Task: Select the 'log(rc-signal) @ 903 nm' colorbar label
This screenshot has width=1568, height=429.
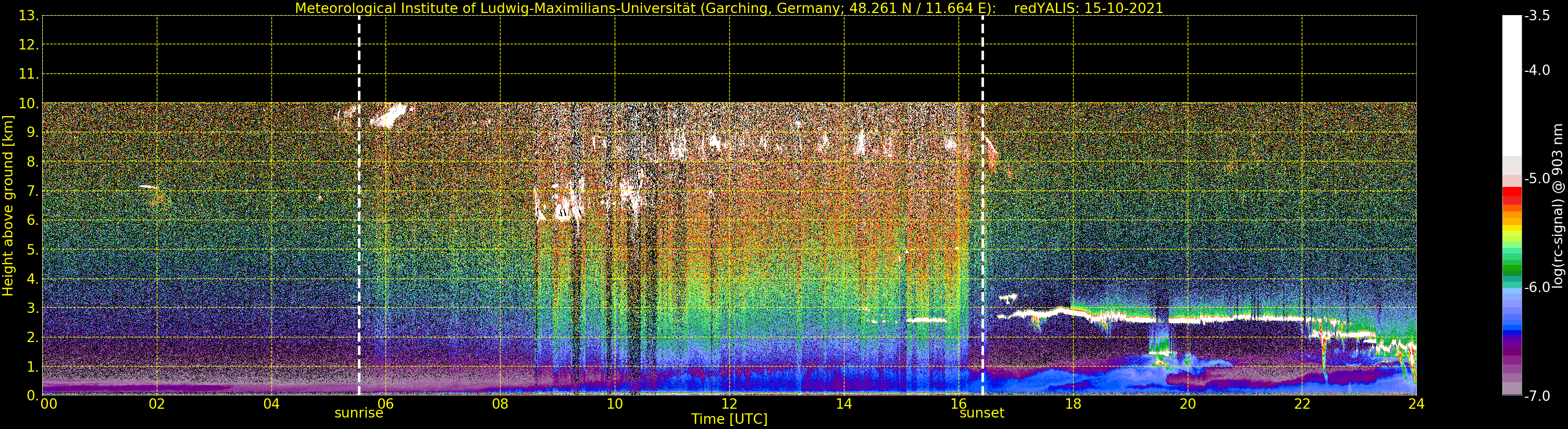Action: pos(1558,206)
